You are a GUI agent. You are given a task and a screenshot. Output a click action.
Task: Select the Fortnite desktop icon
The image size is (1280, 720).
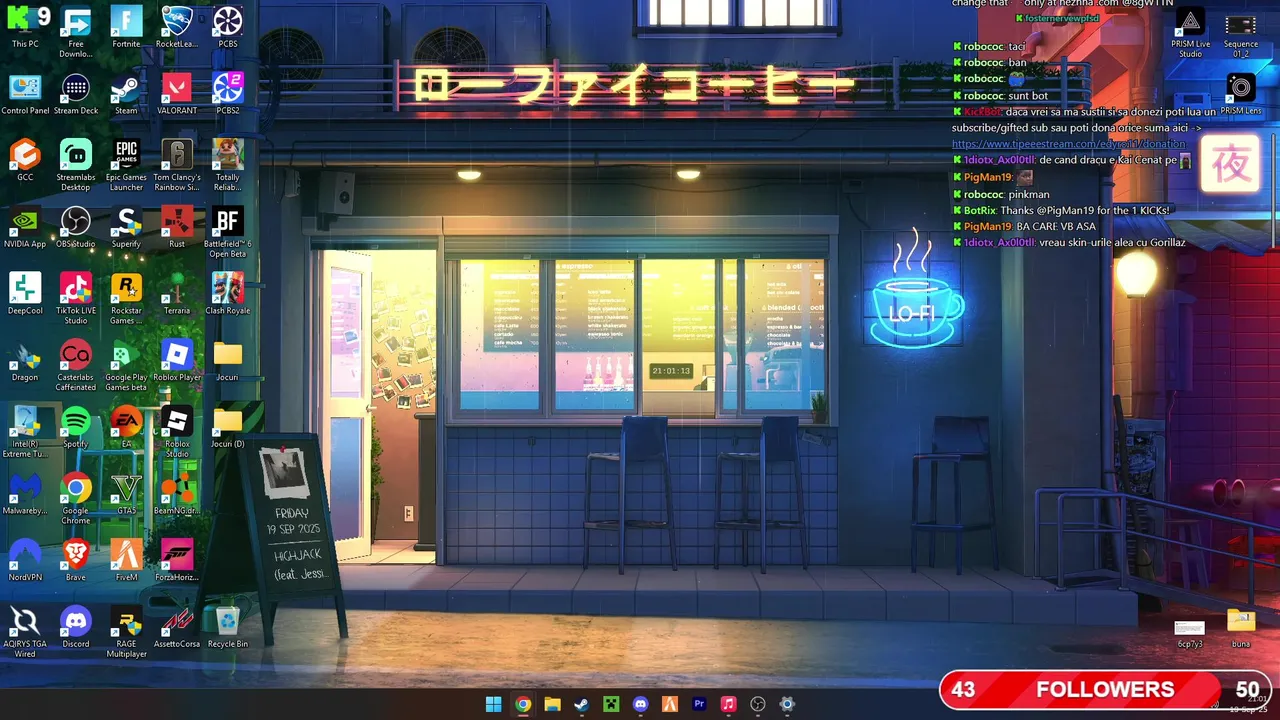click(126, 28)
